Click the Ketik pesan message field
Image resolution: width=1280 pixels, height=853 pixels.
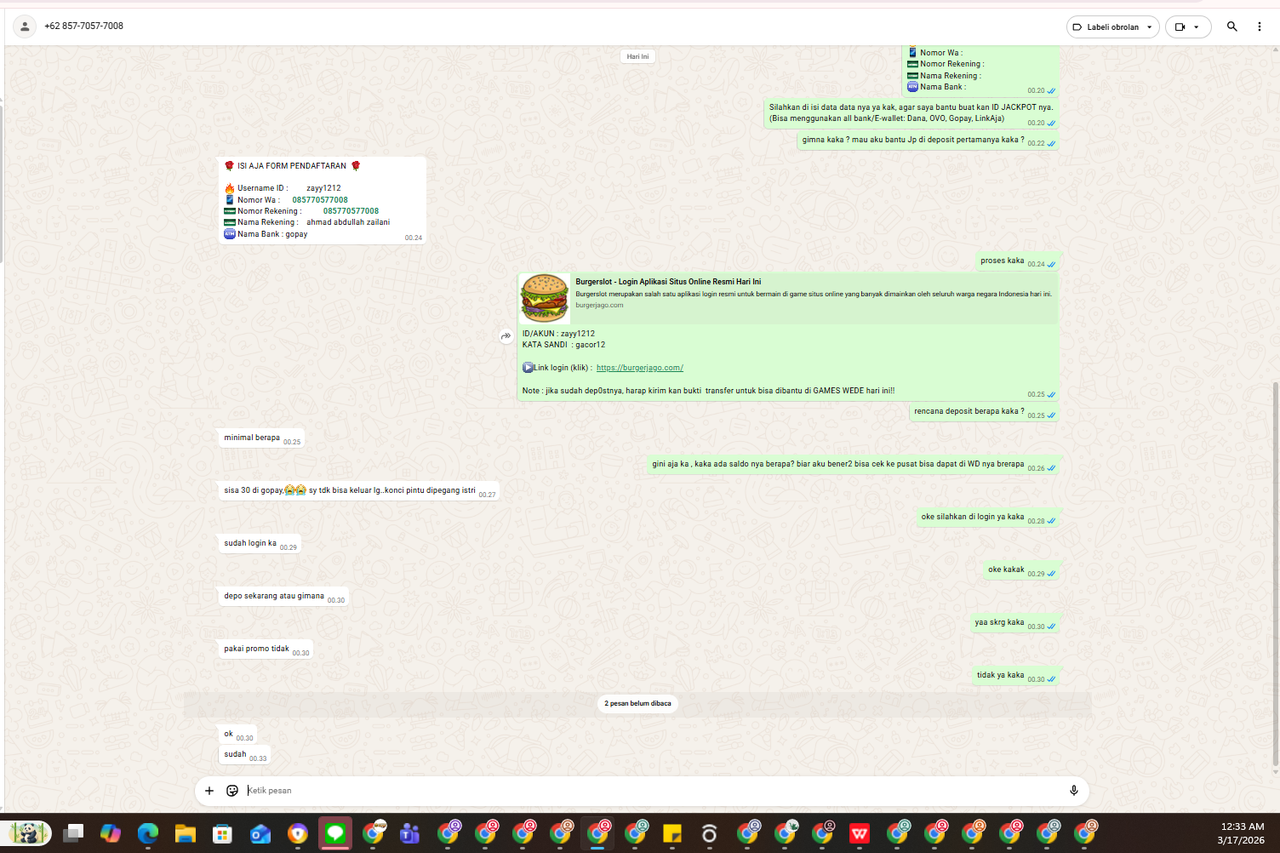650,791
